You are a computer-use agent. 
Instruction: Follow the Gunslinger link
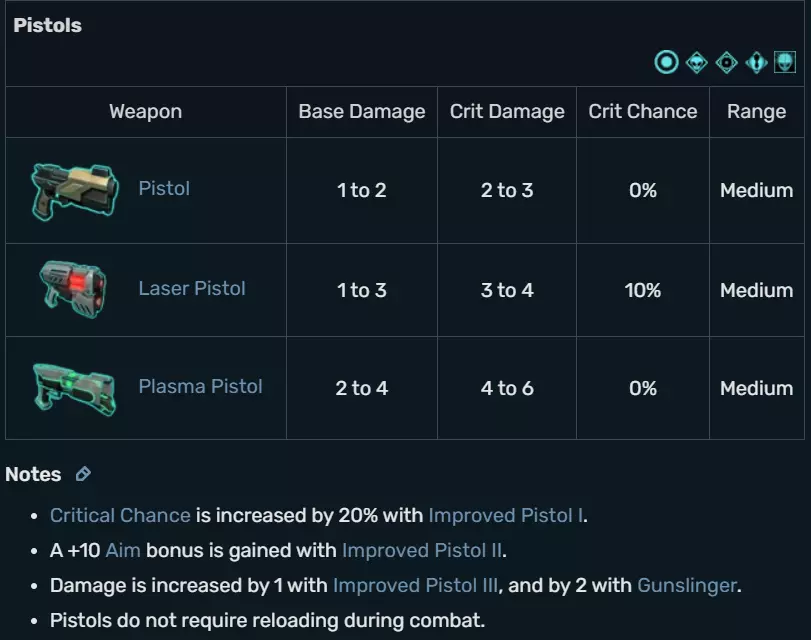coord(688,585)
